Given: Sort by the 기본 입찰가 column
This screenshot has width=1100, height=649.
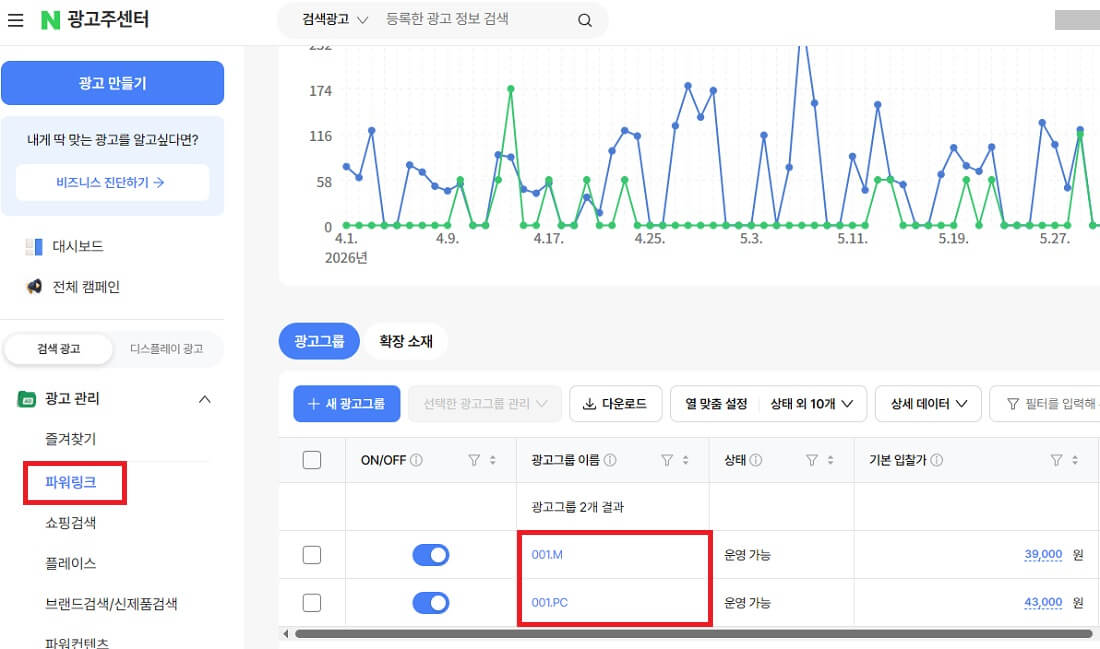Looking at the screenshot, I should (x=1075, y=460).
